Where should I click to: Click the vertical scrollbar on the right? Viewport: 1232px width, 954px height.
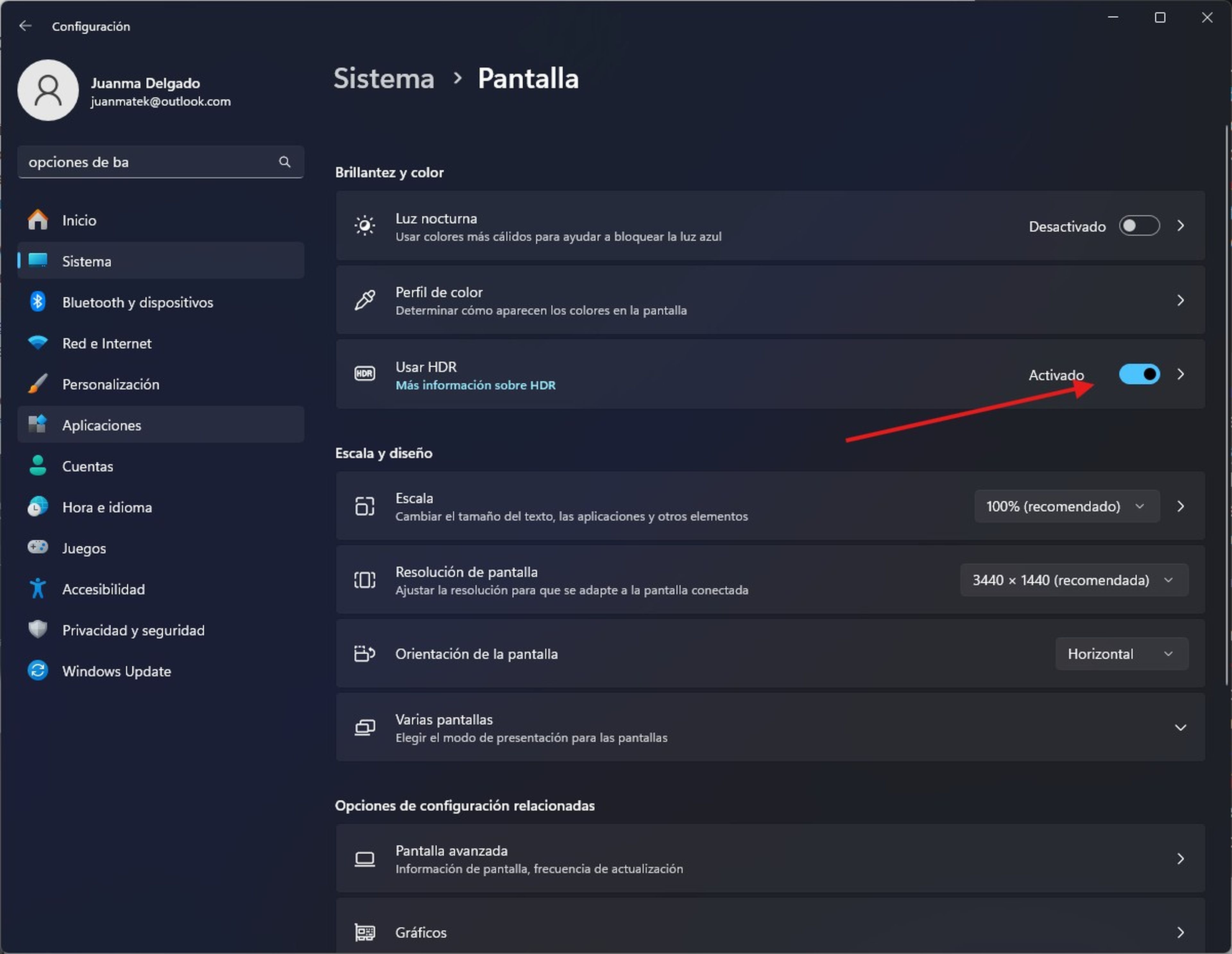pos(1228,405)
